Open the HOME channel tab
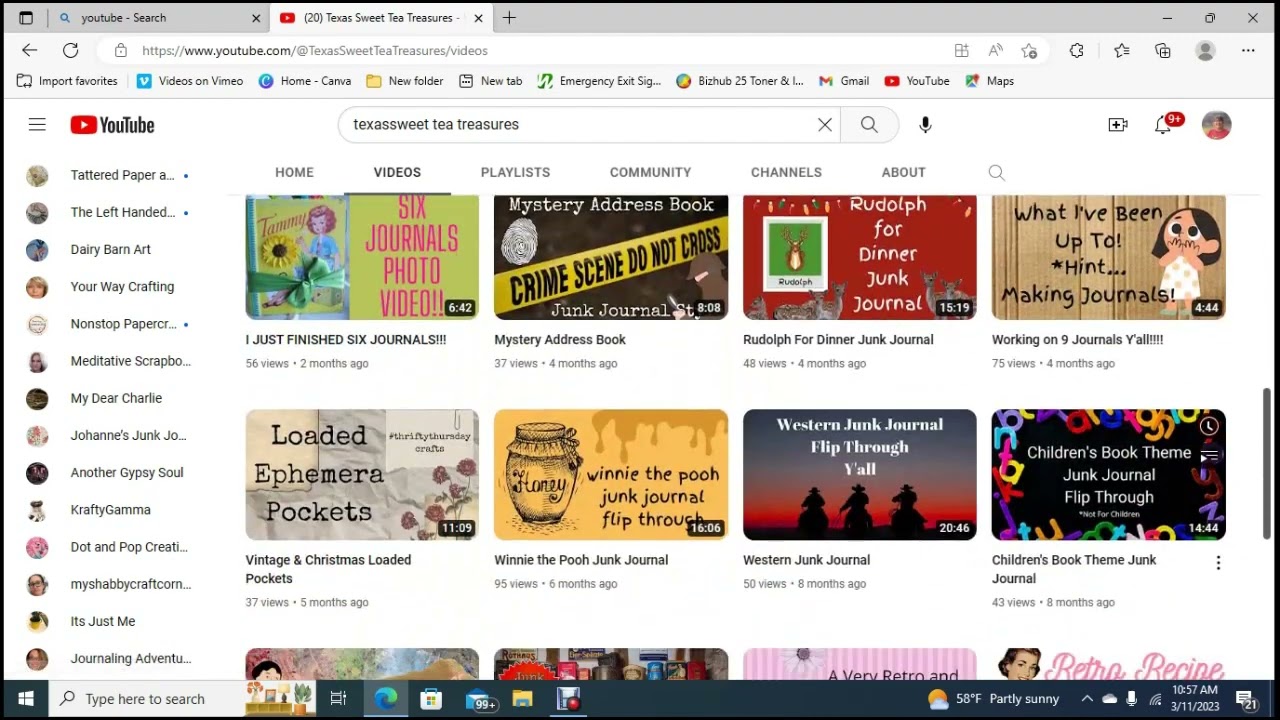The image size is (1280, 720). [294, 173]
